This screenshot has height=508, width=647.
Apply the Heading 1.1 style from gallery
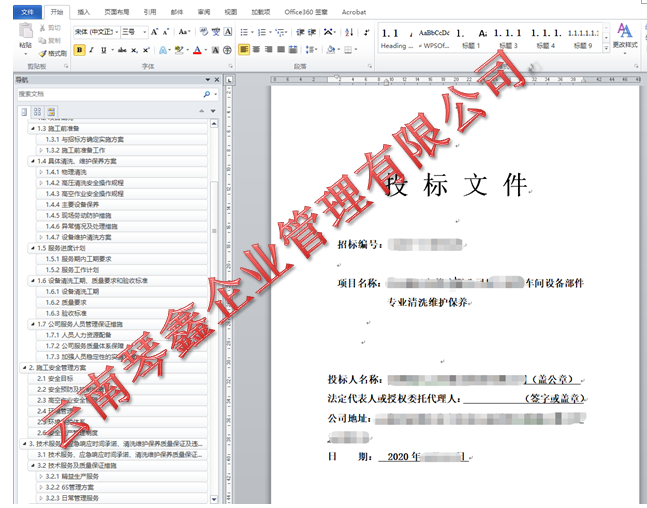point(396,38)
